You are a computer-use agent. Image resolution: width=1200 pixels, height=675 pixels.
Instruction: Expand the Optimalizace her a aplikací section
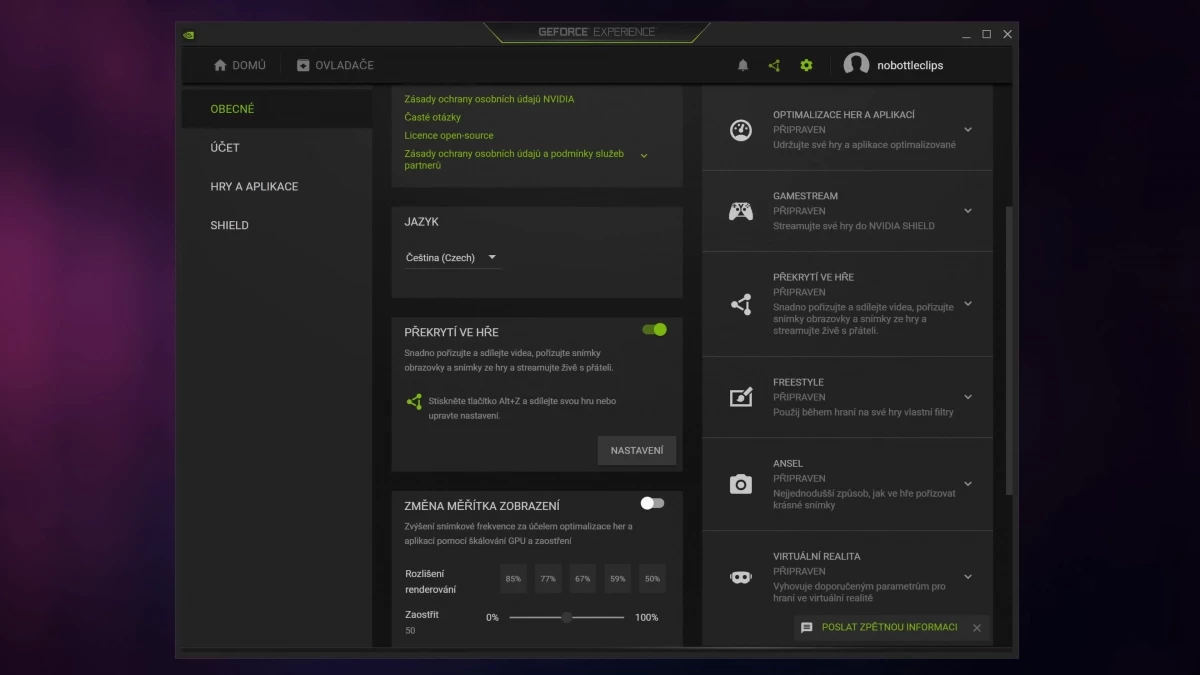pos(968,130)
